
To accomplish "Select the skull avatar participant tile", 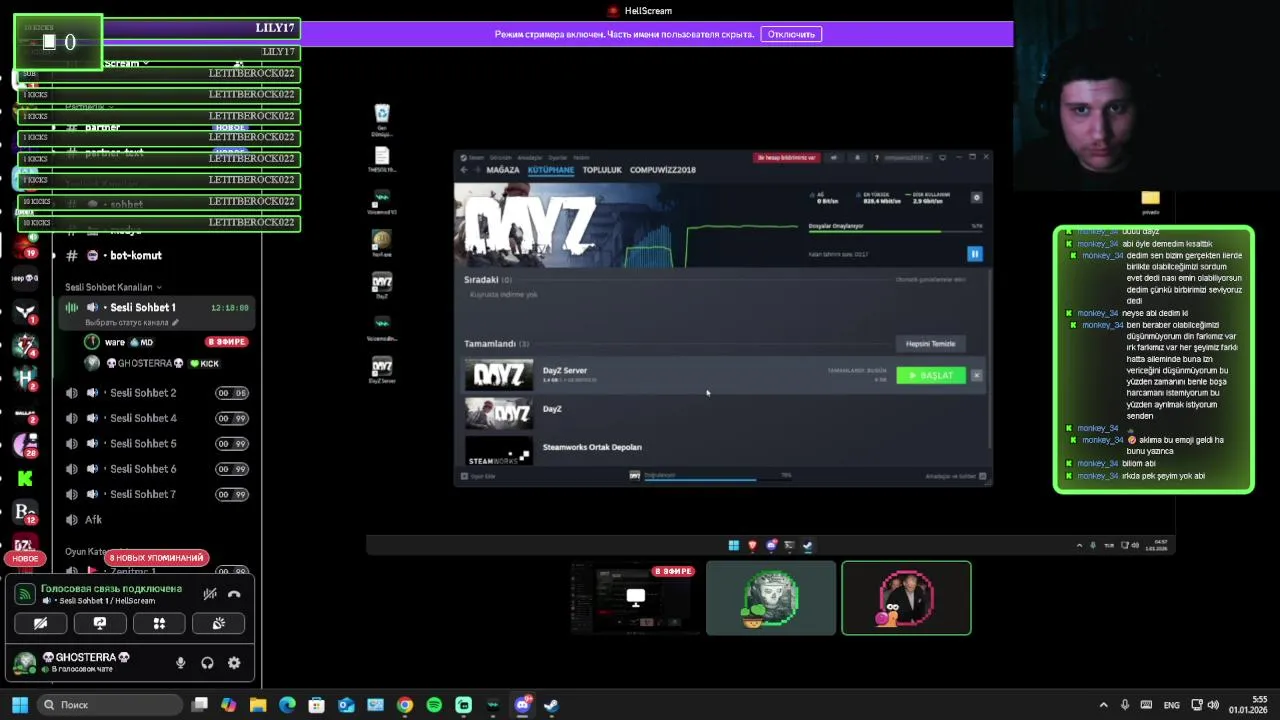I will pos(771,598).
